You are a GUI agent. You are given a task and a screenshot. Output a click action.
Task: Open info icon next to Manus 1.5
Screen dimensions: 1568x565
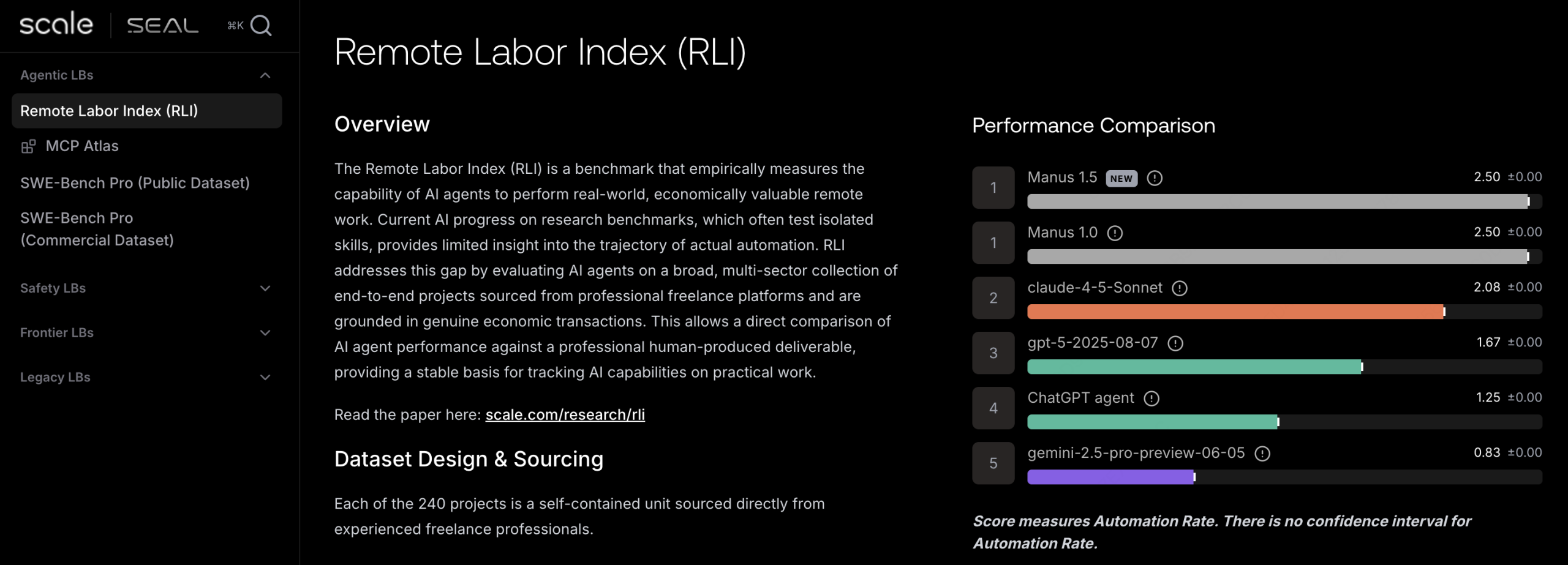[x=1155, y=178]
